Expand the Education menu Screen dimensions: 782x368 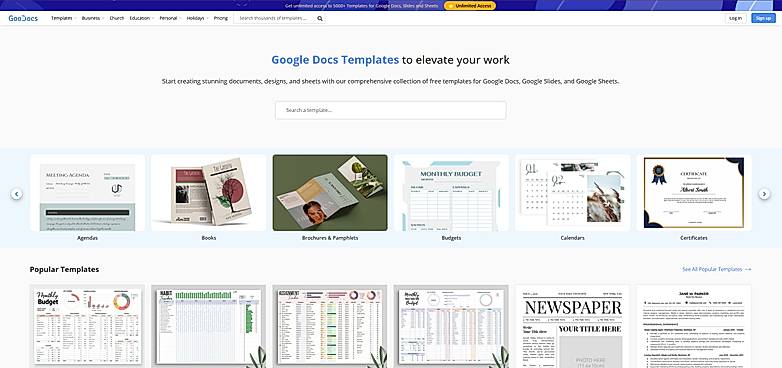(142, 18)
